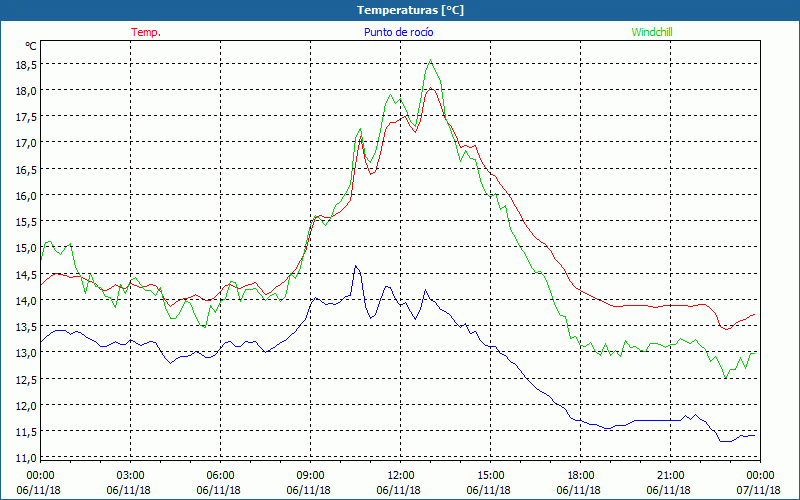Click the 15,0 y-axis value
The height and width of the screenshot is (500, 800).
[26, 248]
